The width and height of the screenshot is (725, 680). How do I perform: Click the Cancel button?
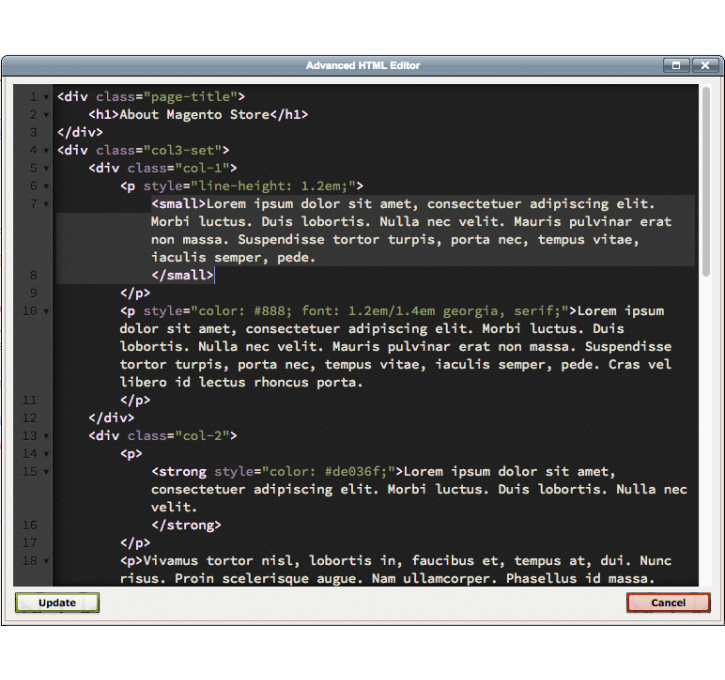[668, 603]
